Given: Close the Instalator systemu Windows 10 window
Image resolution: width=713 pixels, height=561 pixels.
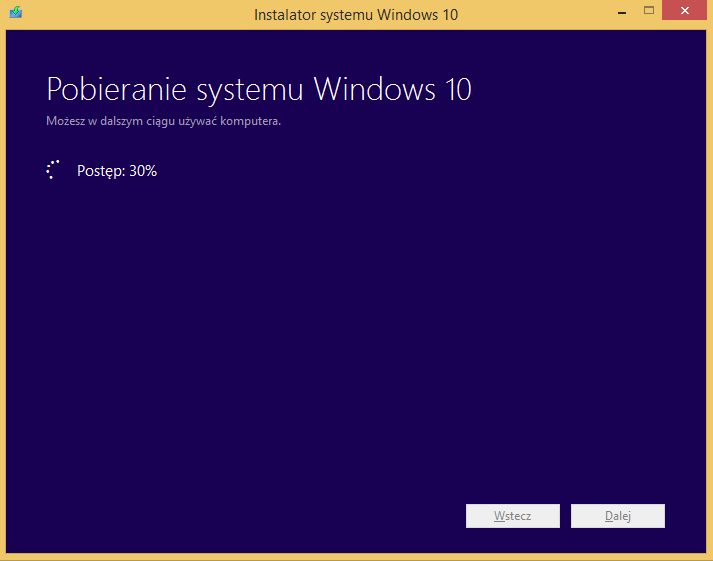Looking at the screenshot, I should (687, 12).
